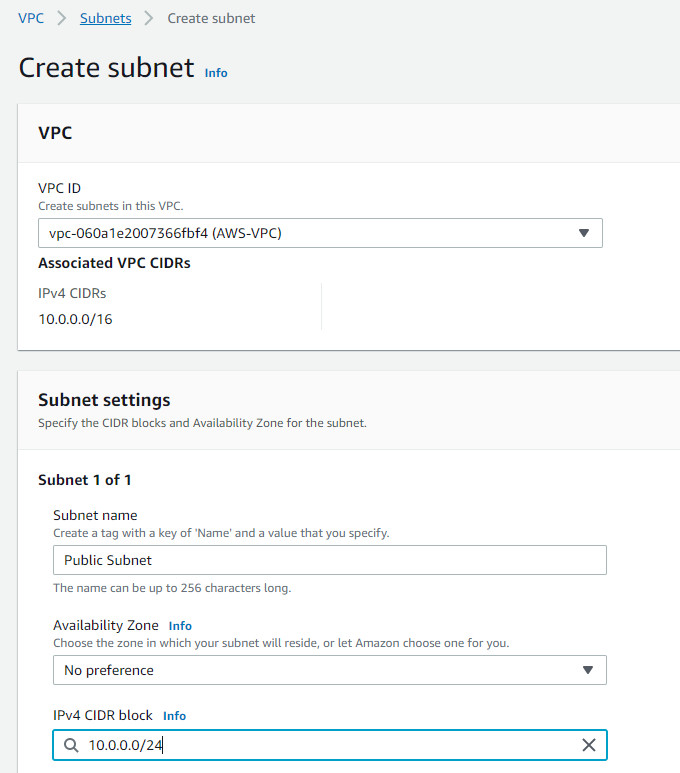The width and height of the screenshot is (680, 773).
Task: Go to the Subnets breadcrumb link
Action: click(x=106, y=18)
